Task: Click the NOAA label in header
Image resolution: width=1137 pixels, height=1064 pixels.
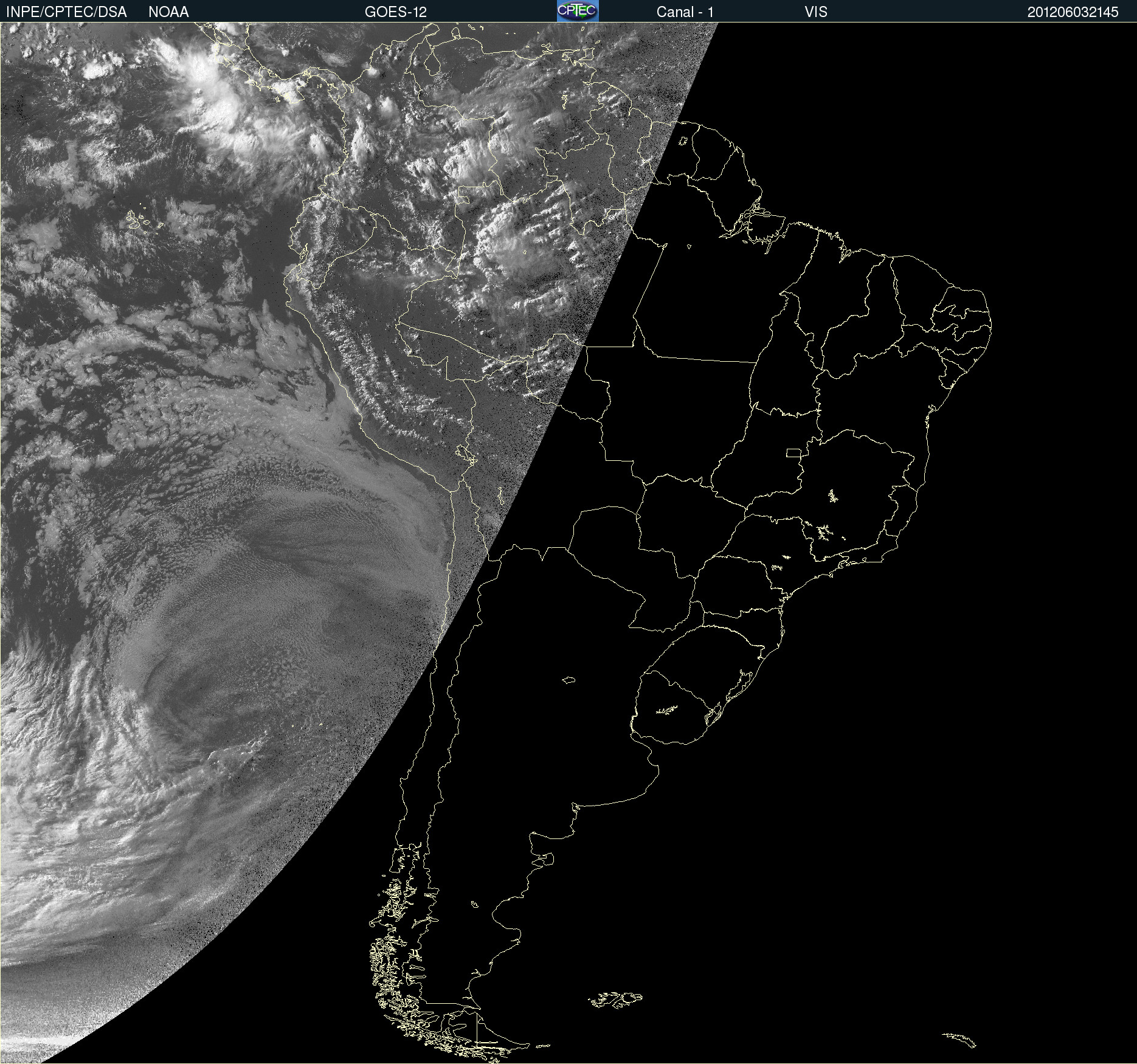Action: pos(168,12)
